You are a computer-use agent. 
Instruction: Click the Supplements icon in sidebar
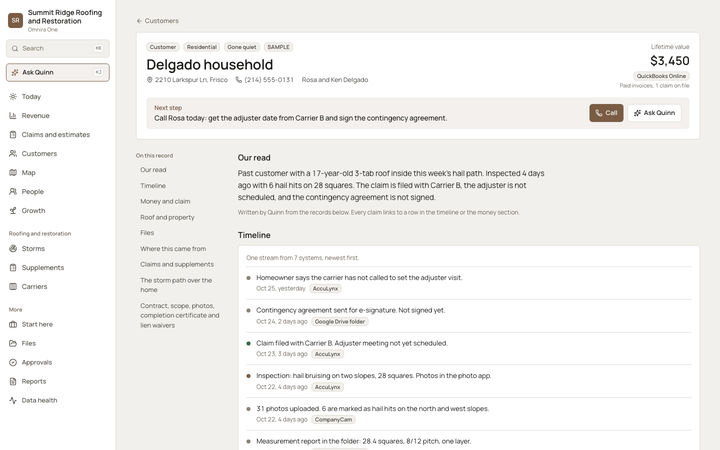click(x=13, y=268)
